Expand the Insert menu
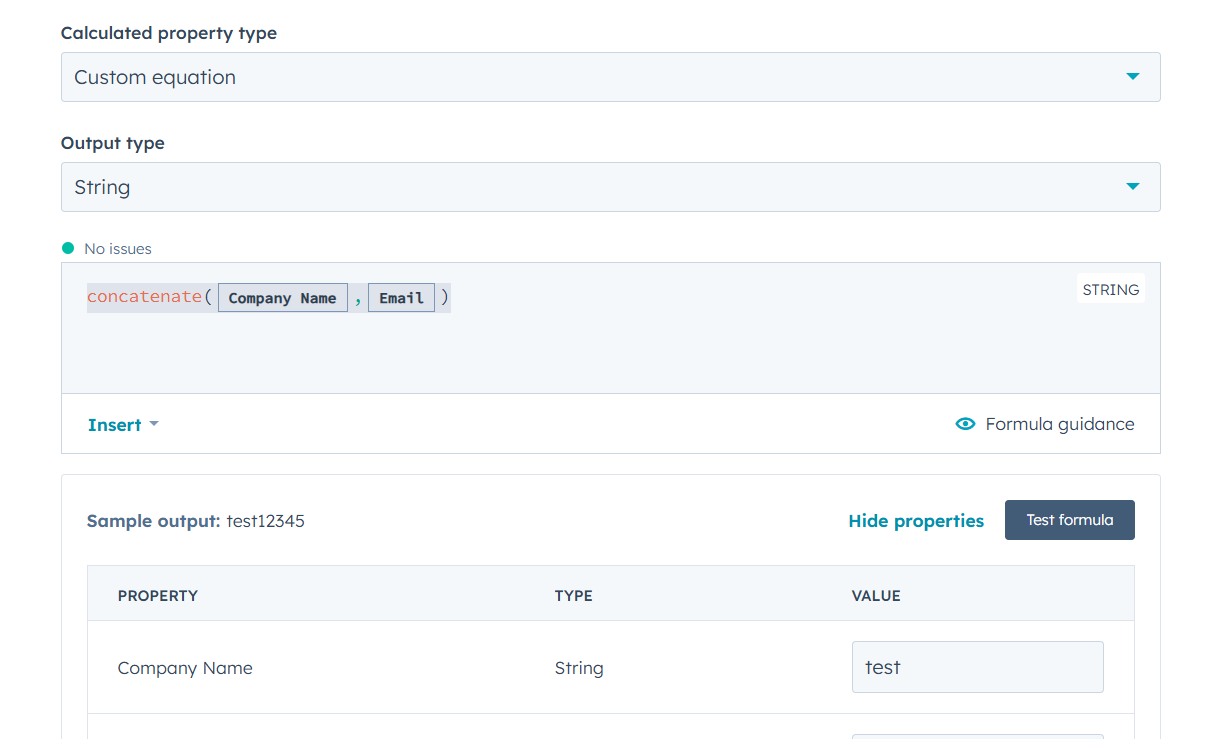Screen dimensions: 1221x739 [x=115, y=425]
